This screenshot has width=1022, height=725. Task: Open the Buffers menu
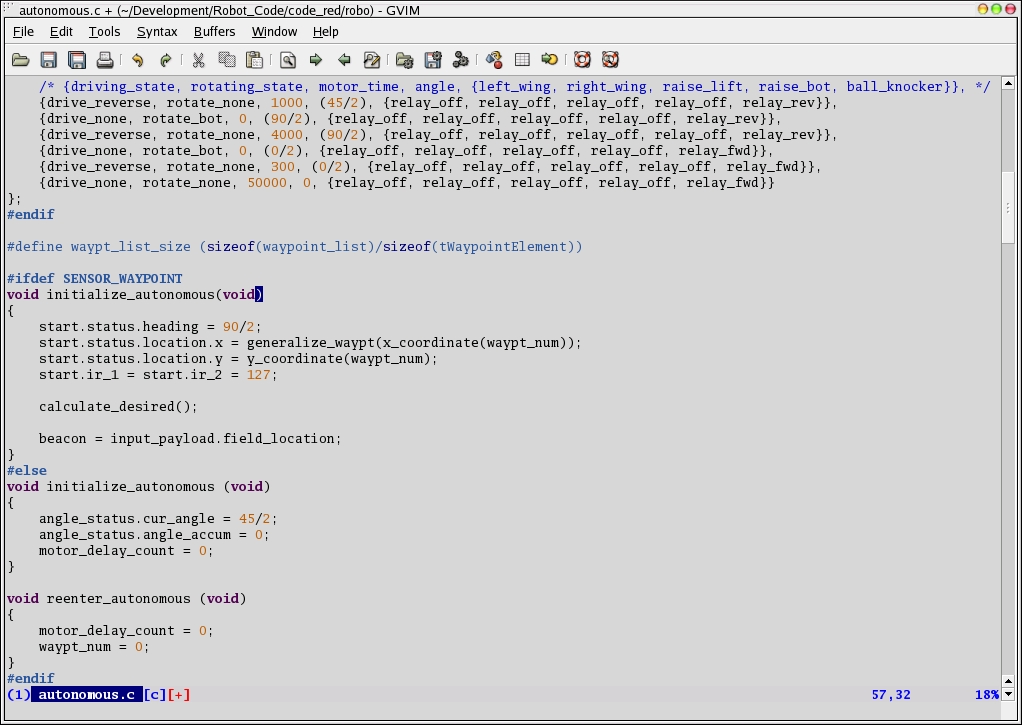pos(214,32)
